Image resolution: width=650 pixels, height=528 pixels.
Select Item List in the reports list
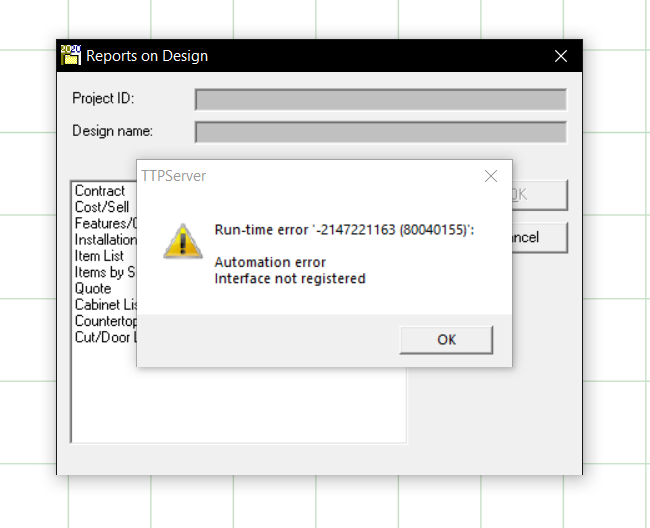tap(99, 256)
